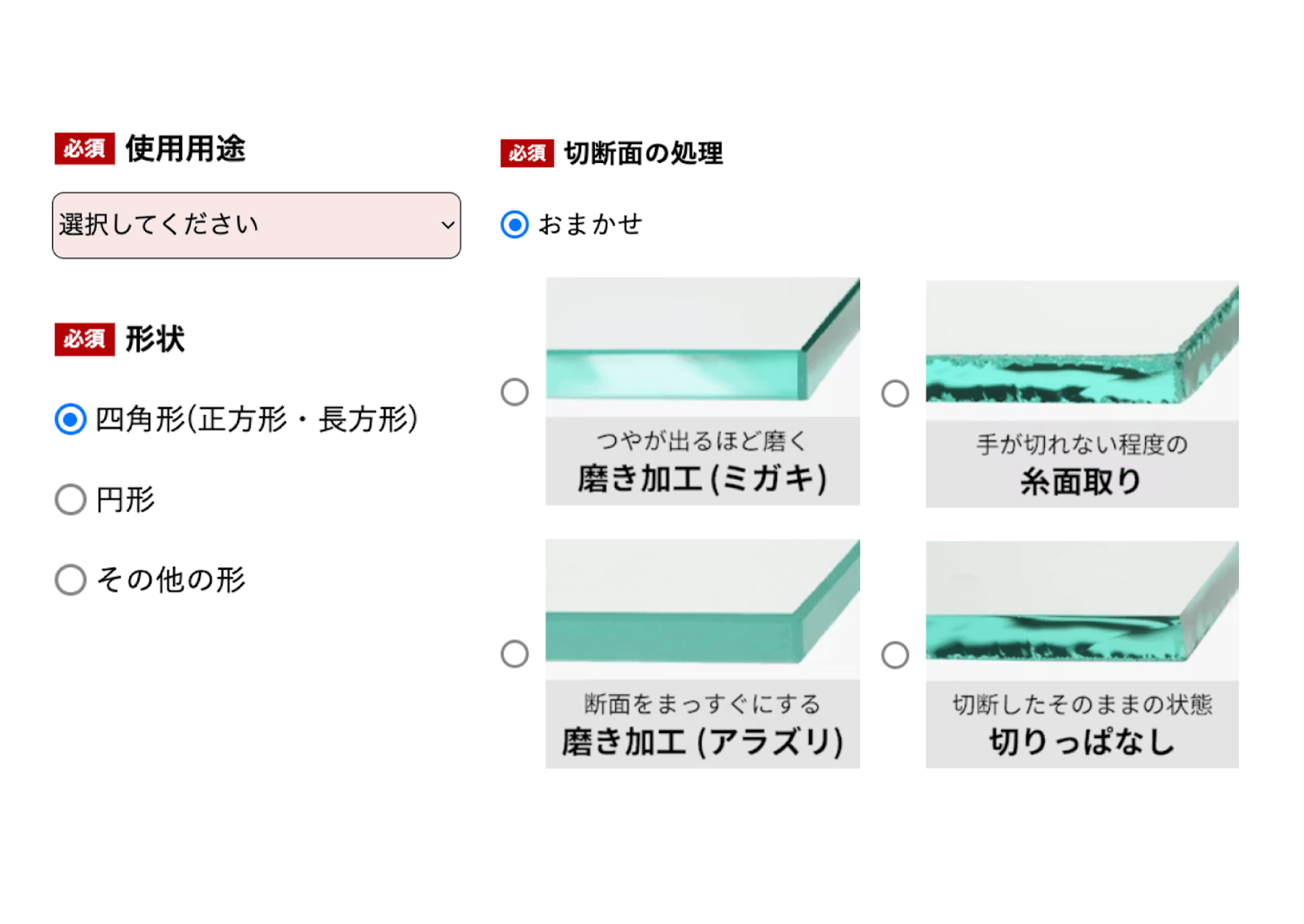The image size is (1304, 924).
Task: Open the 使用用途 dropdown
Action: click(256, 225)
